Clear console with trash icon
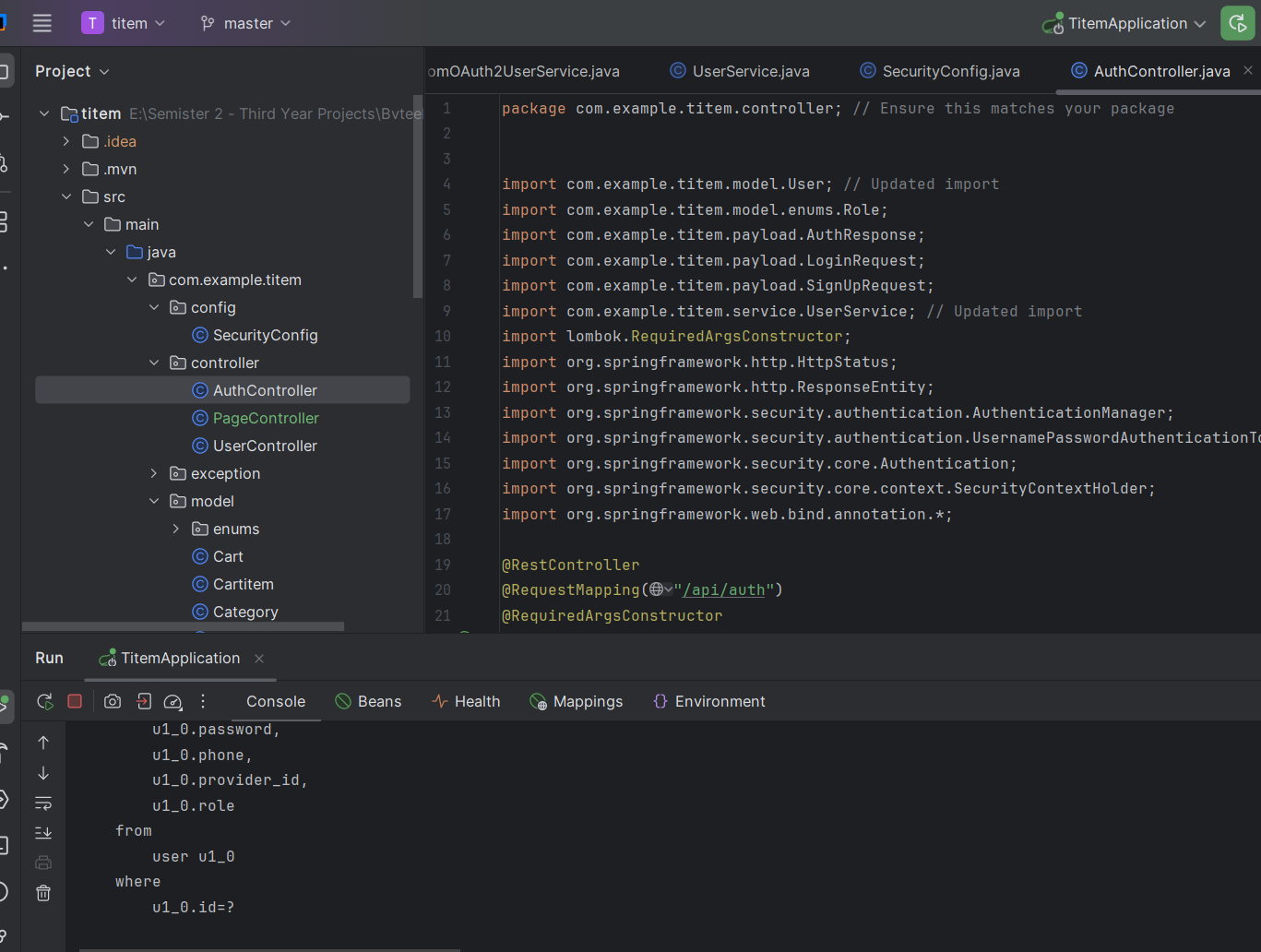The width and height of the screenshot is (1261, 952). click(43, 893)
